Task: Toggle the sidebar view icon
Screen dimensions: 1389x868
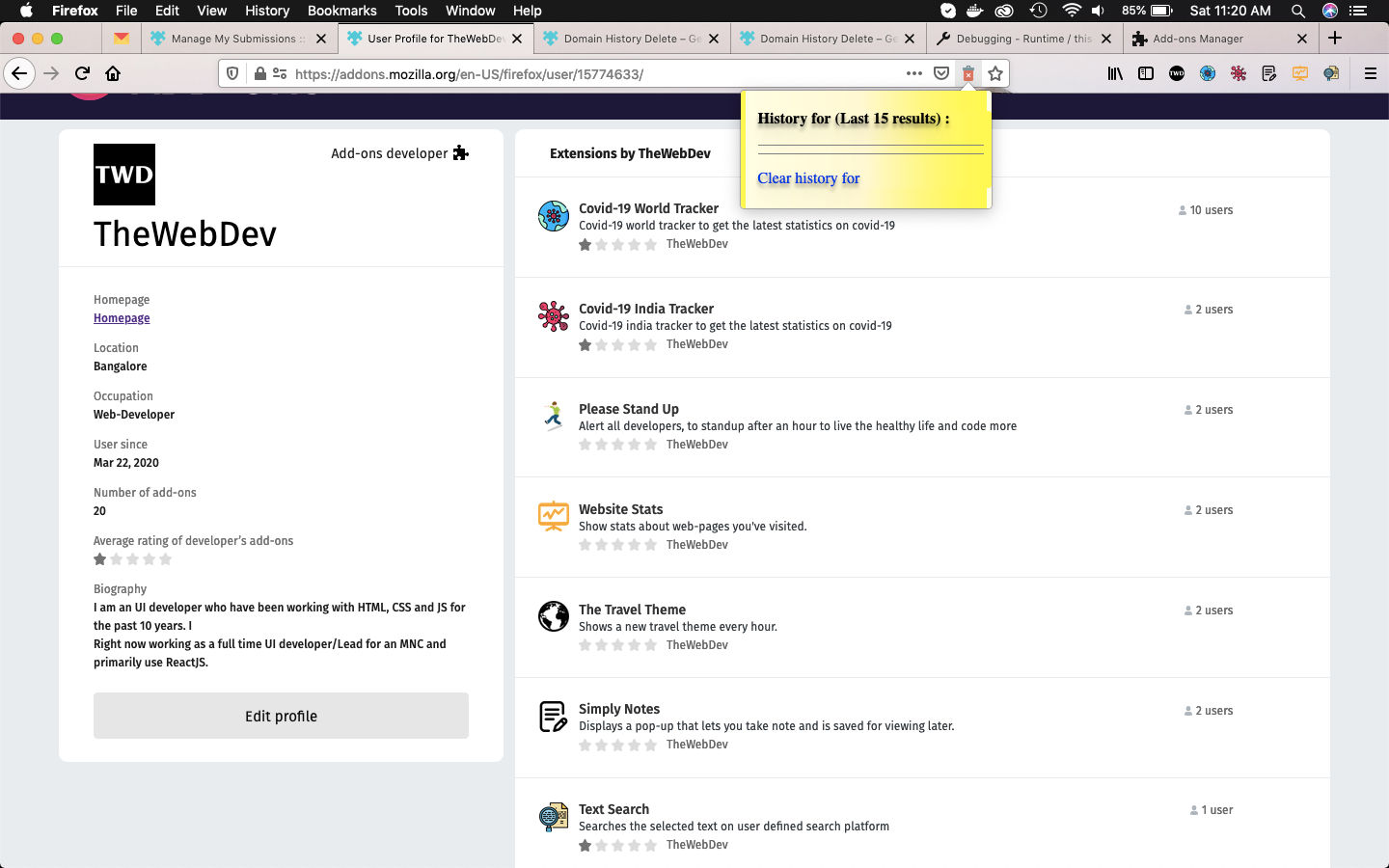Action: click(1146, 73)
